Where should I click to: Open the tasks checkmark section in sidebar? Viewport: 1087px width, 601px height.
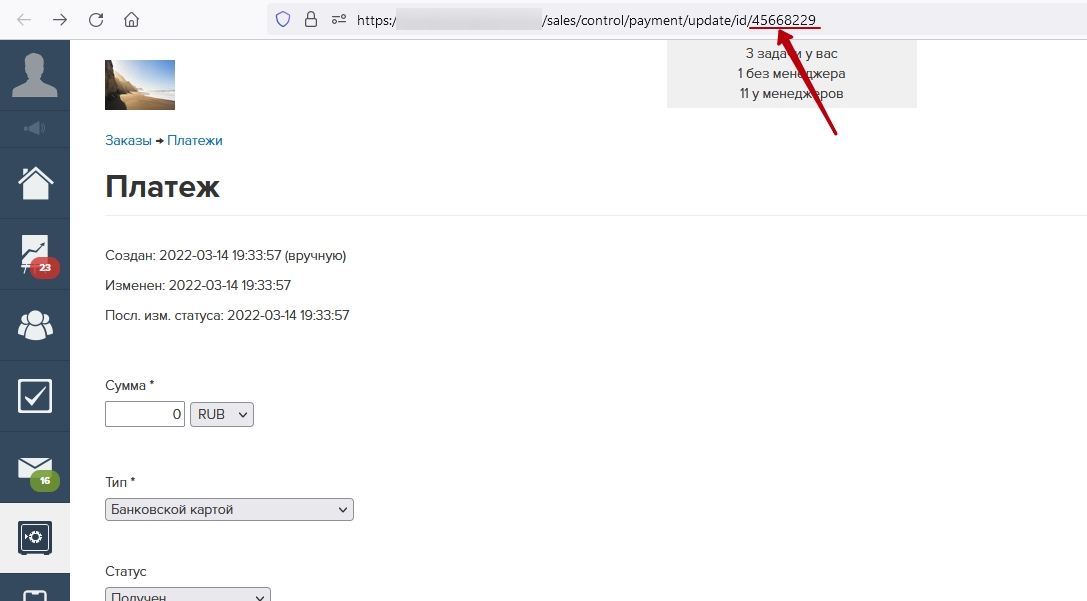click(34, 396)
